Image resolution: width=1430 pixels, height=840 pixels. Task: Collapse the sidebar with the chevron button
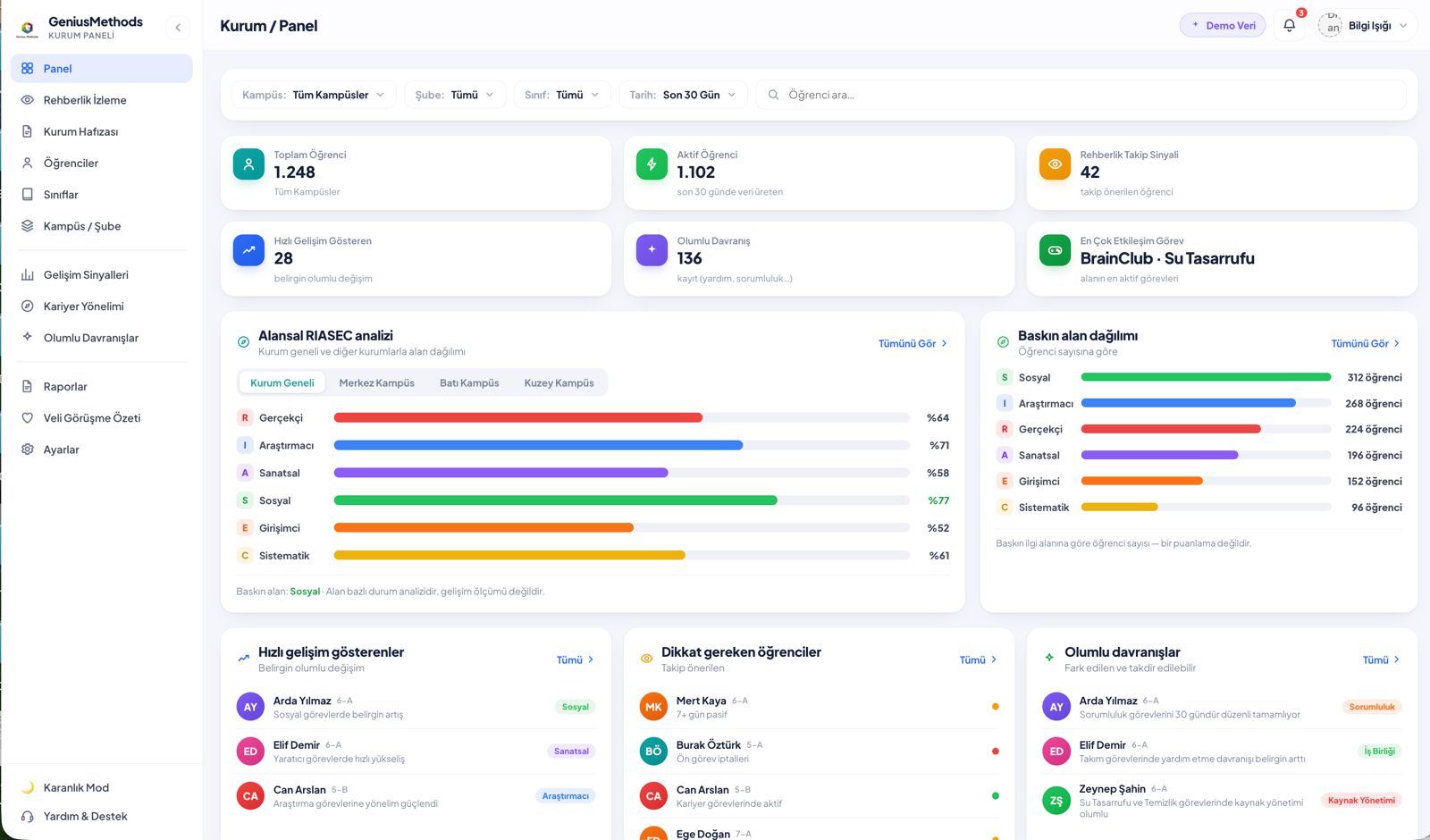[178, 28]
